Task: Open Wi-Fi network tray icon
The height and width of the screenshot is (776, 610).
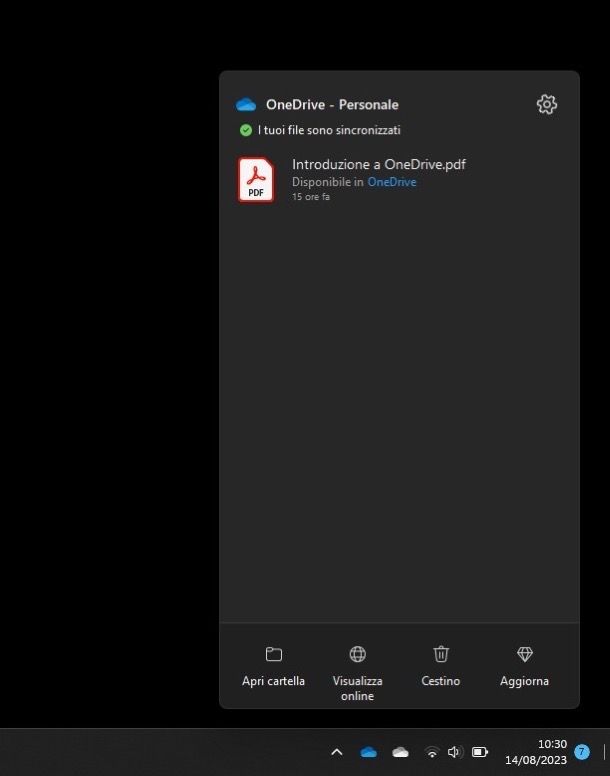Action: coord(432,752)
